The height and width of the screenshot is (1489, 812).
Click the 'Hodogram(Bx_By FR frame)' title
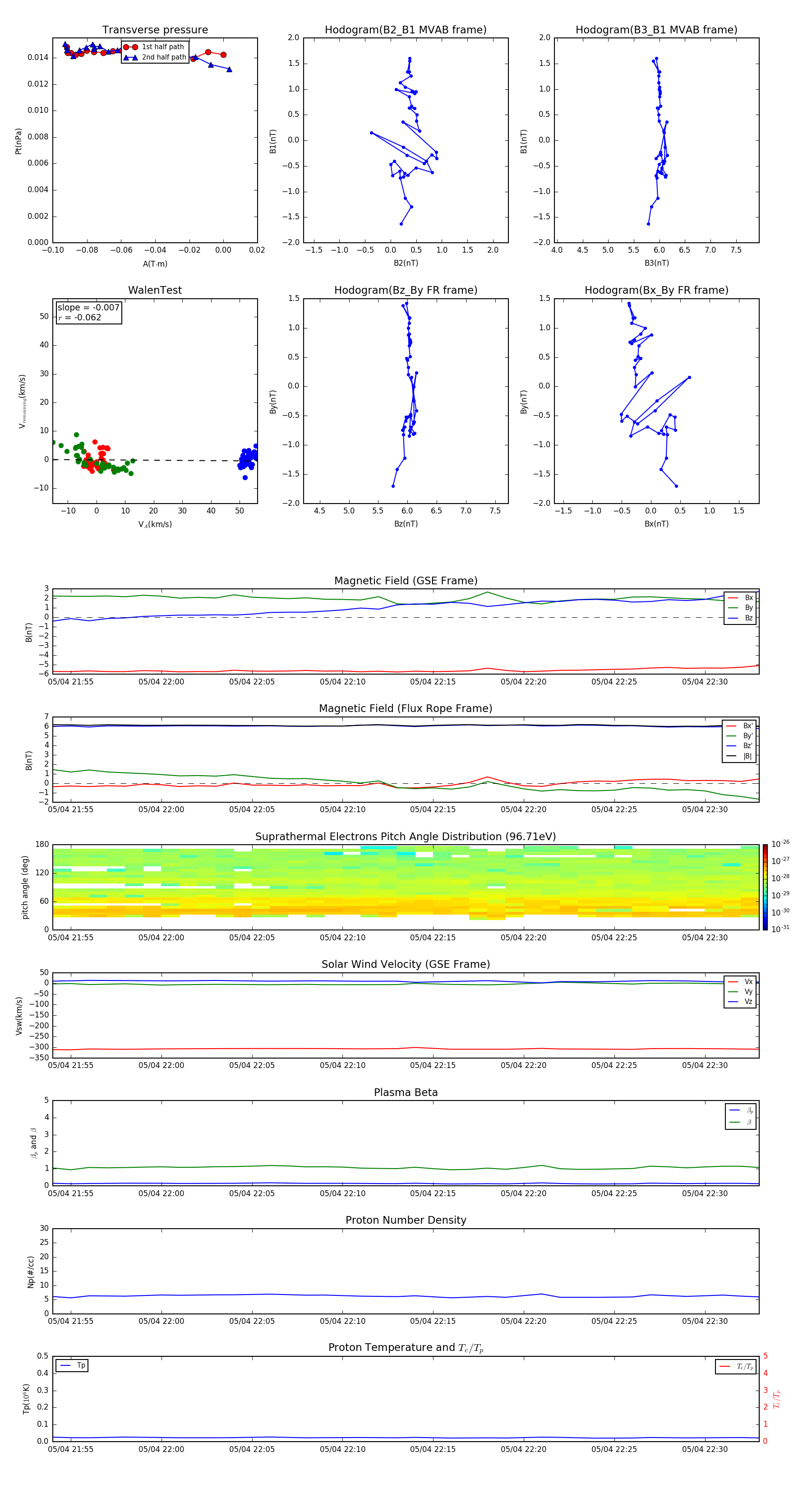coord(656,290)
